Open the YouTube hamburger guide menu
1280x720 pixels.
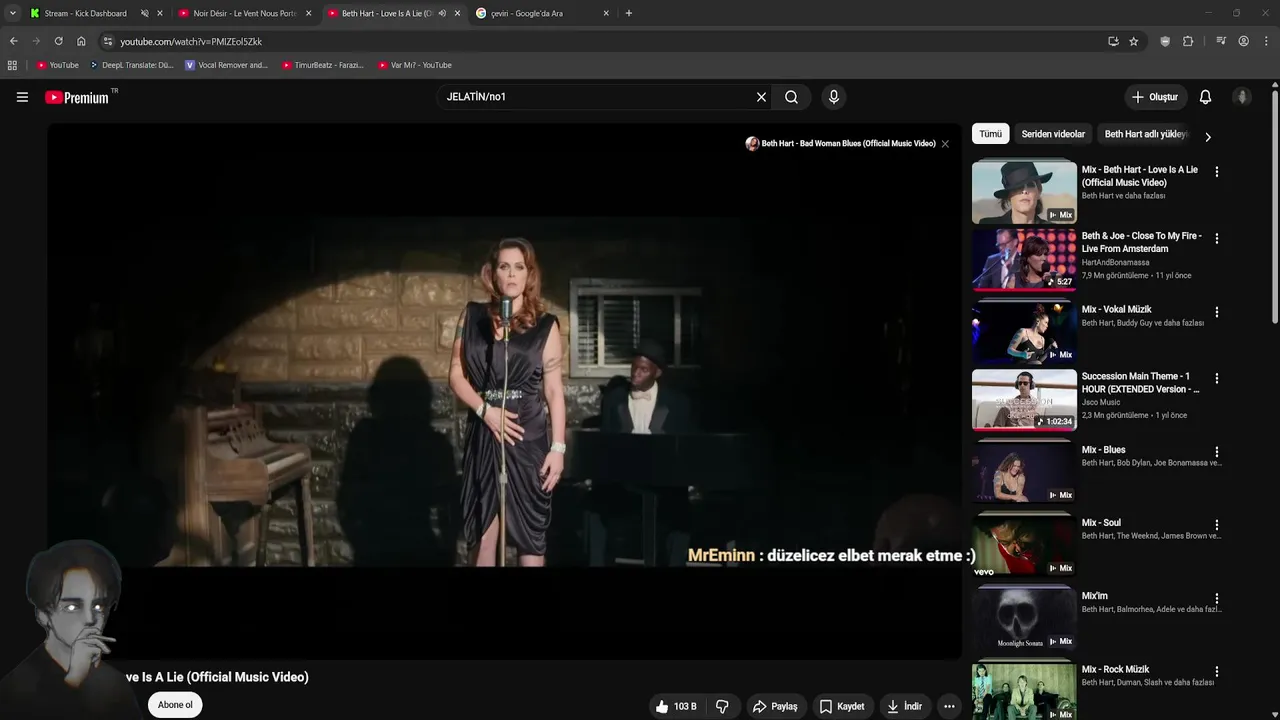point(22,97)
